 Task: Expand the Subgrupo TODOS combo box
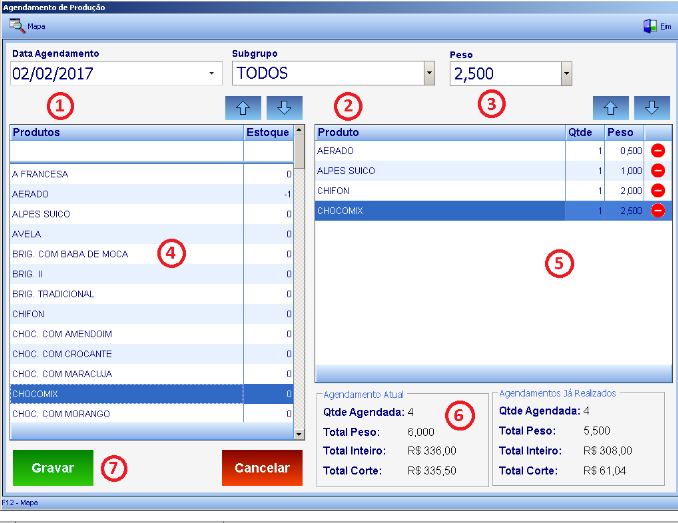(429, 73)
